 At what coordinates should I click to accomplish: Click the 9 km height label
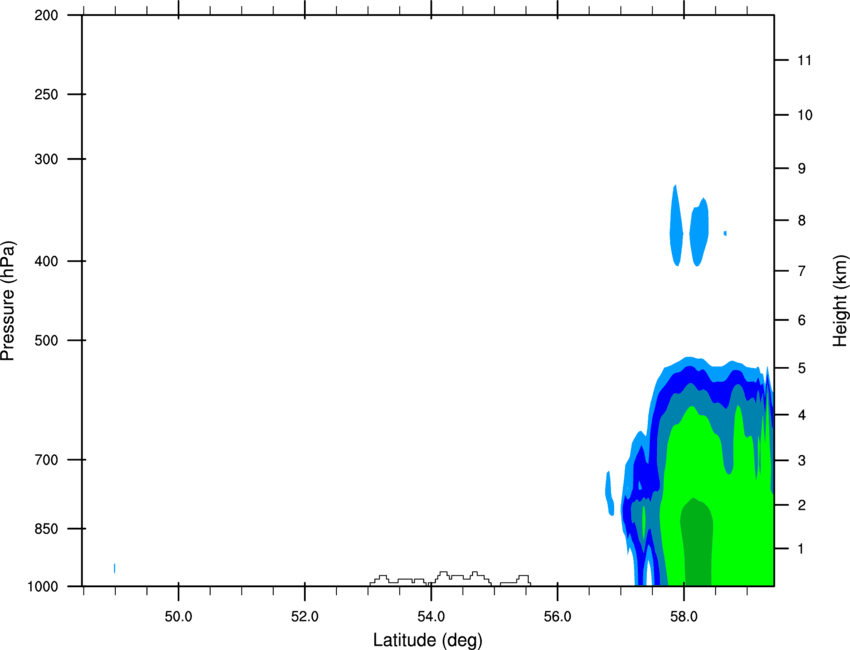click(x=802, y=168)
